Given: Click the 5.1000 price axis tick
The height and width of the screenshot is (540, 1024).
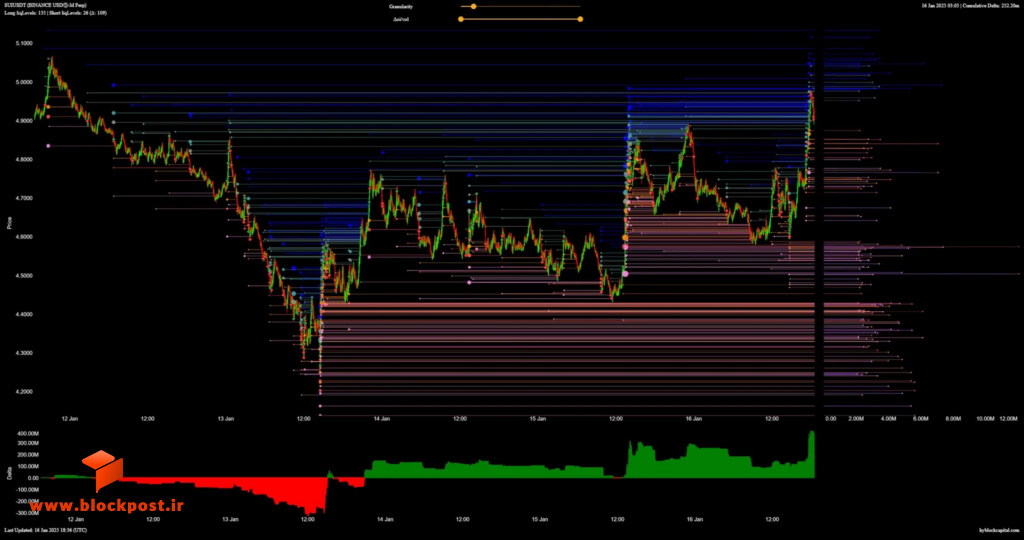Looking at the screenshot, I should (24, 43).
